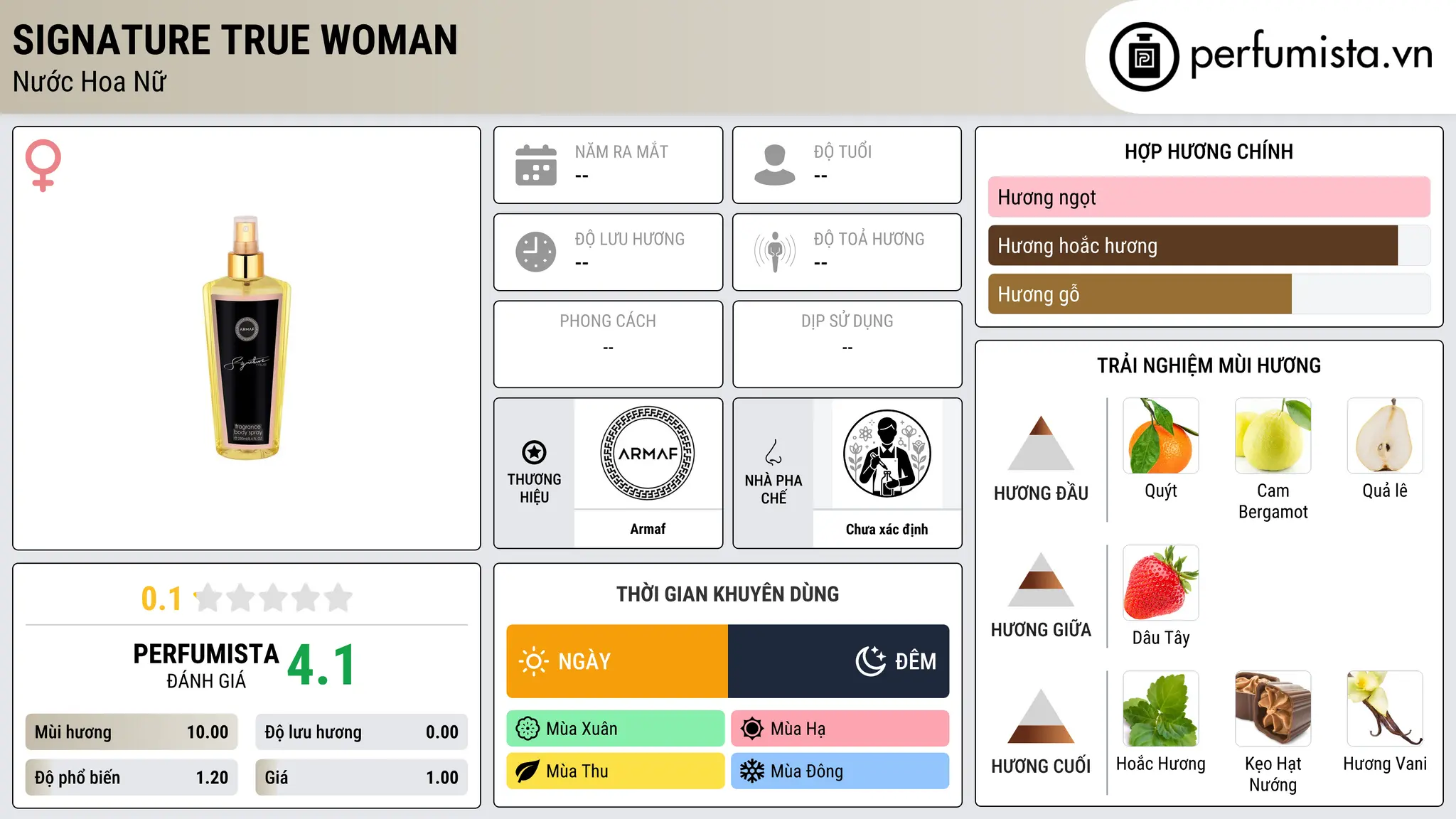This screenshot has width=1456, height=819.
Task: Open the Cam Bergamot note image
Action: pos(1273,436)
